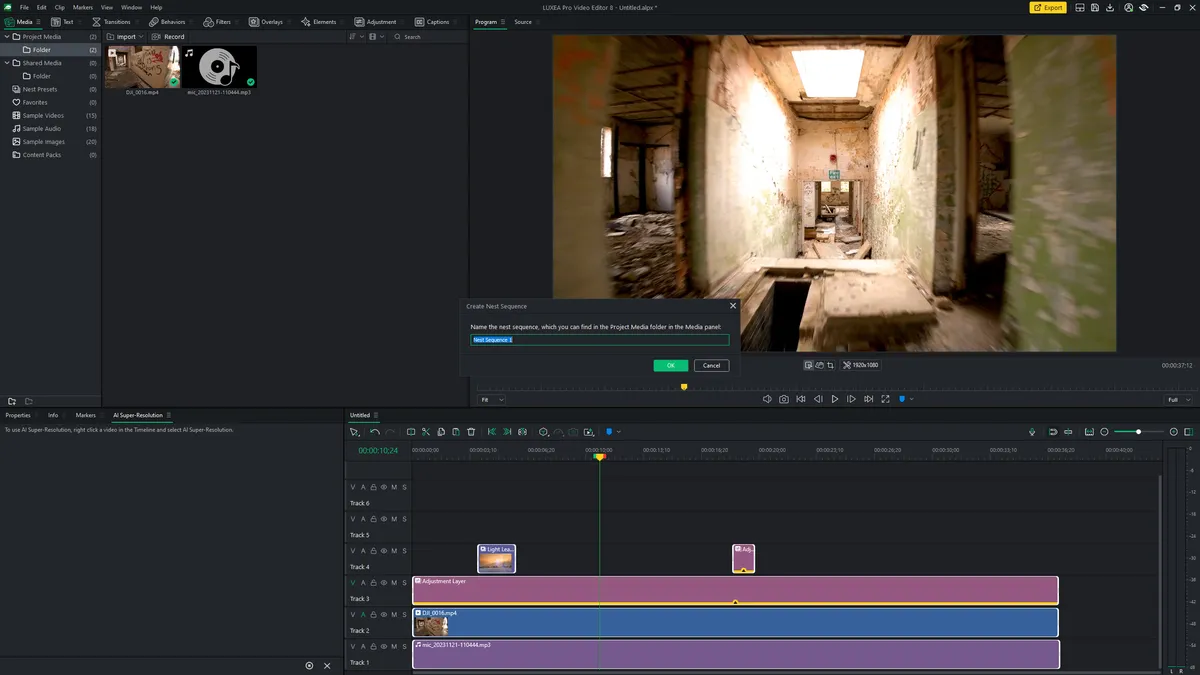Click the timeline zoom slider
The width and height of the screenshot is (1200, 675).
tap(1138, 432)
